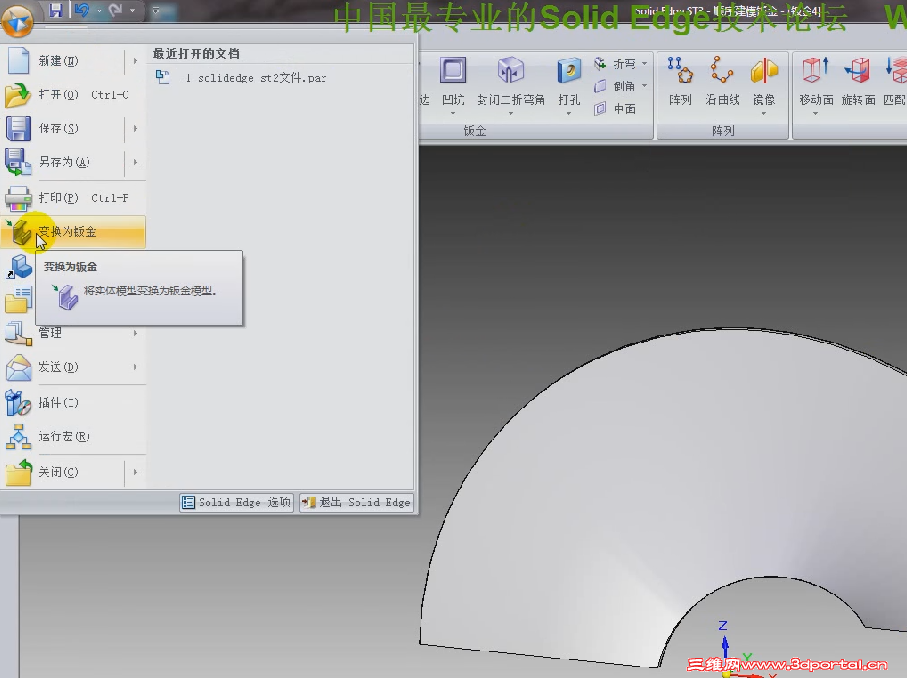Select the 移动面 (Move Face) tool
This screenshot has height=678, width=907.
pos(816,82)
